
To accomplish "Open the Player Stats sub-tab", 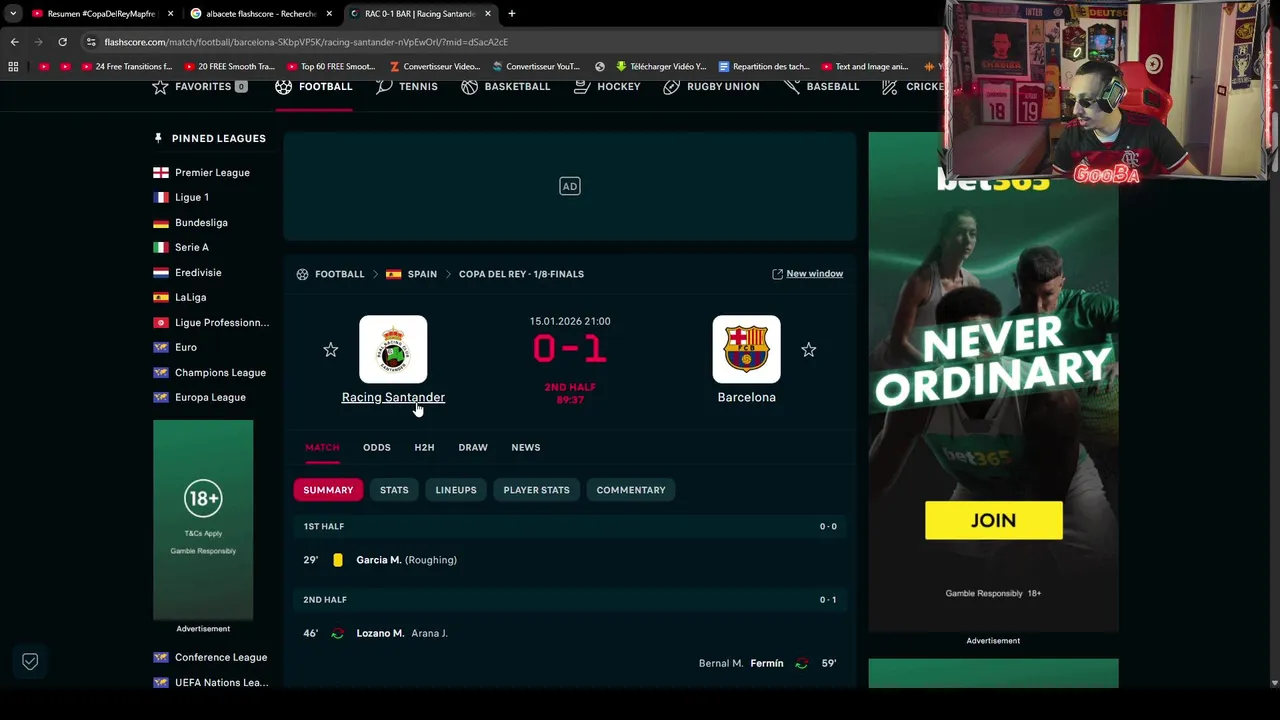I will click(x=536, y=490).
